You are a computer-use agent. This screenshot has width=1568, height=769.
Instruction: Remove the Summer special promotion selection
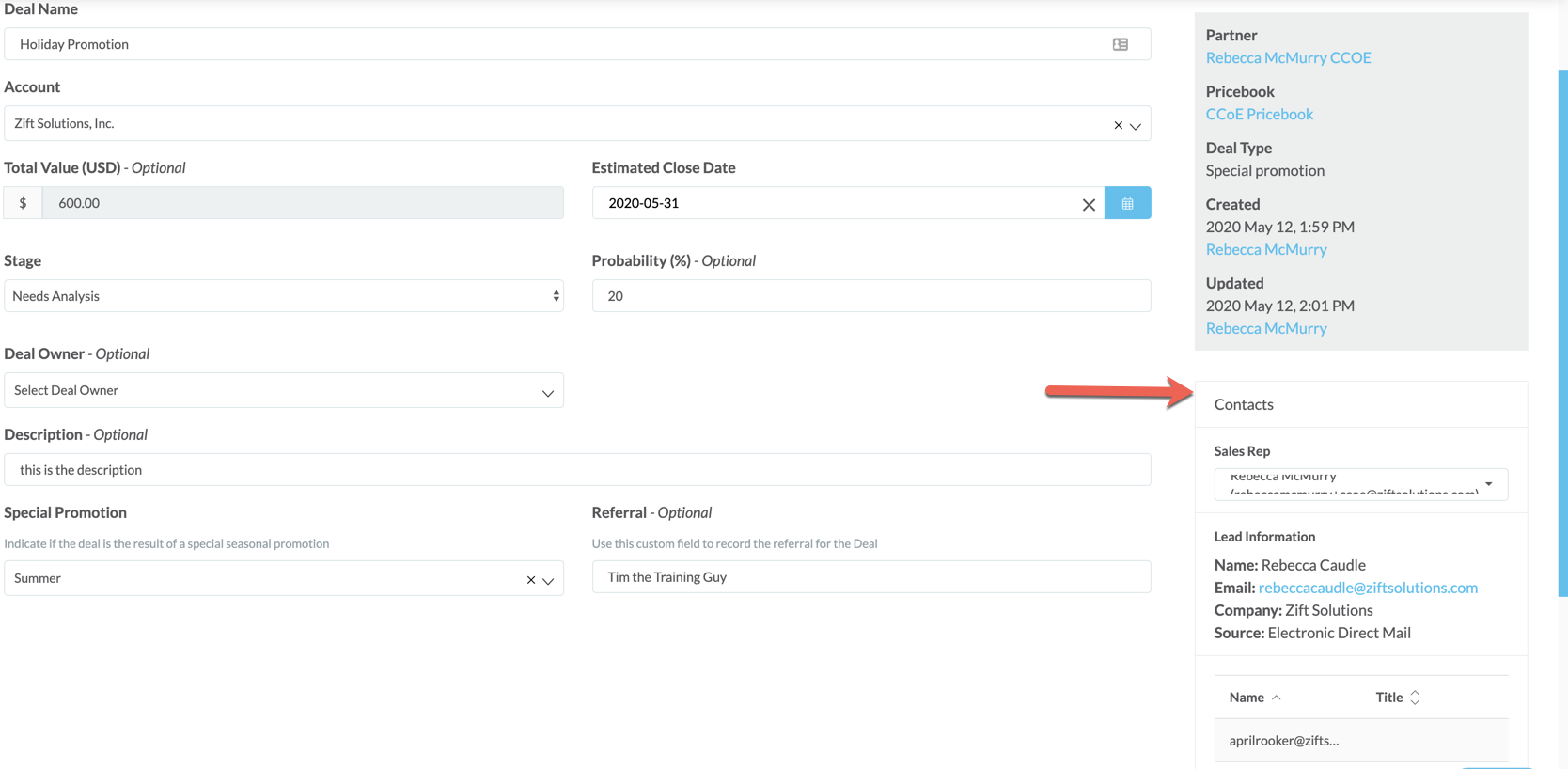point(530,580)
